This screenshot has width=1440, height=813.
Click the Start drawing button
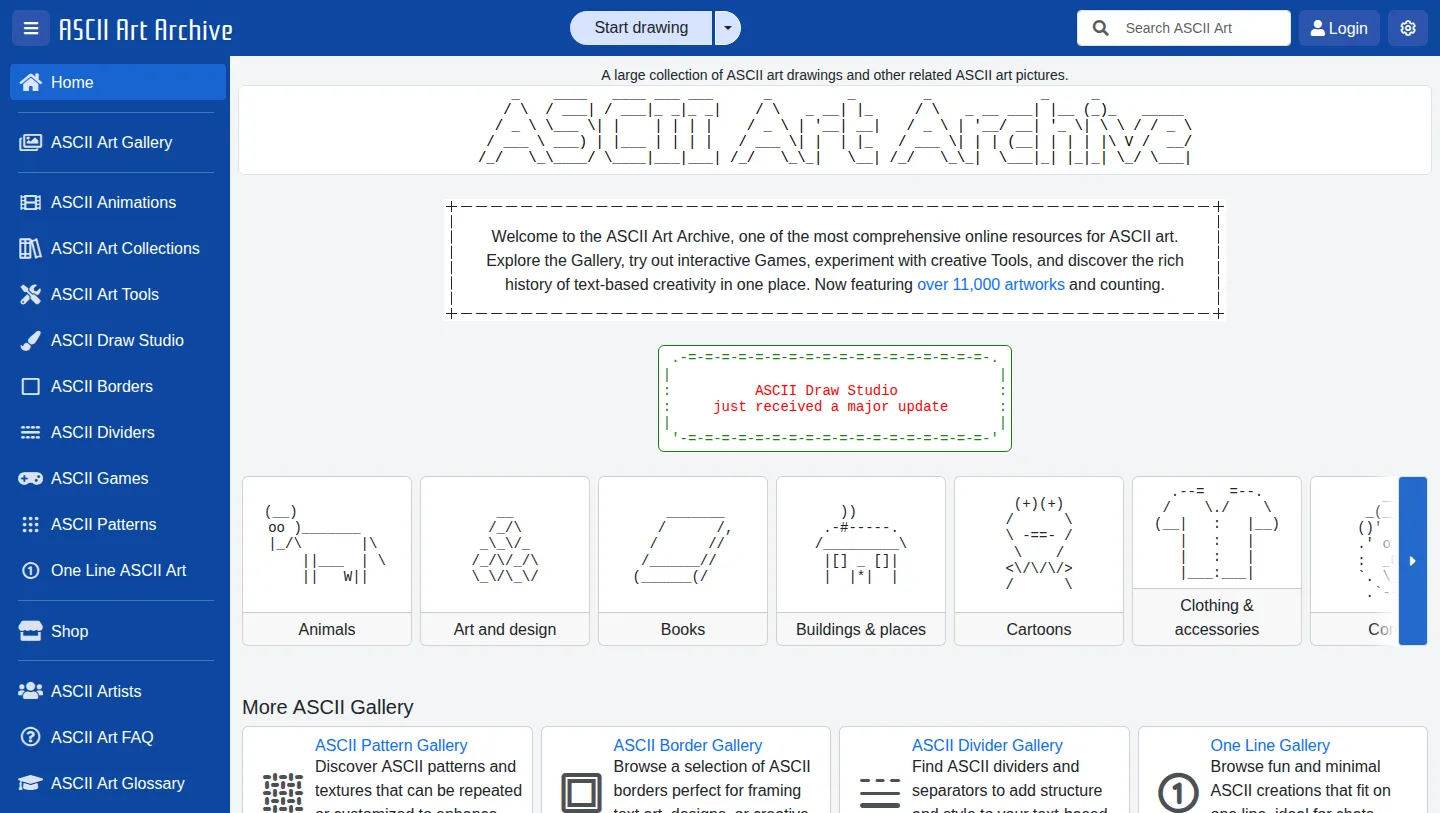tap(641, 28)
